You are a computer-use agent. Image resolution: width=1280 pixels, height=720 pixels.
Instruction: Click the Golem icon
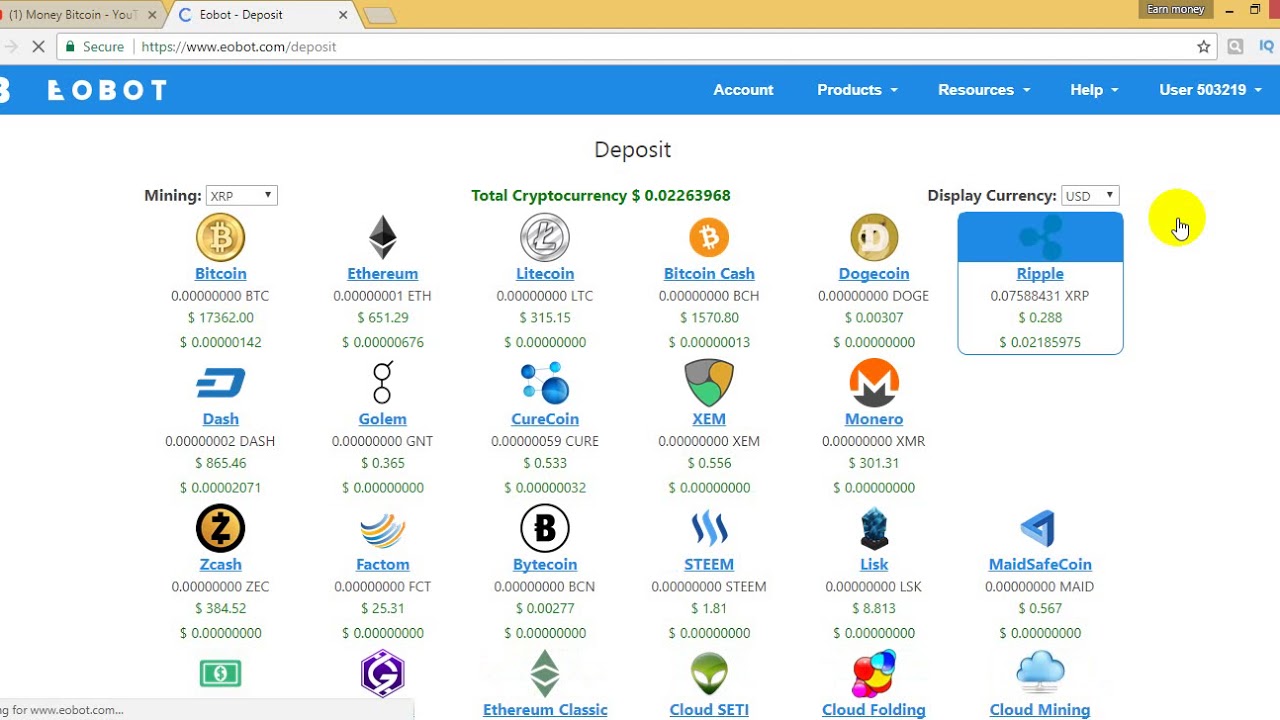382,383
